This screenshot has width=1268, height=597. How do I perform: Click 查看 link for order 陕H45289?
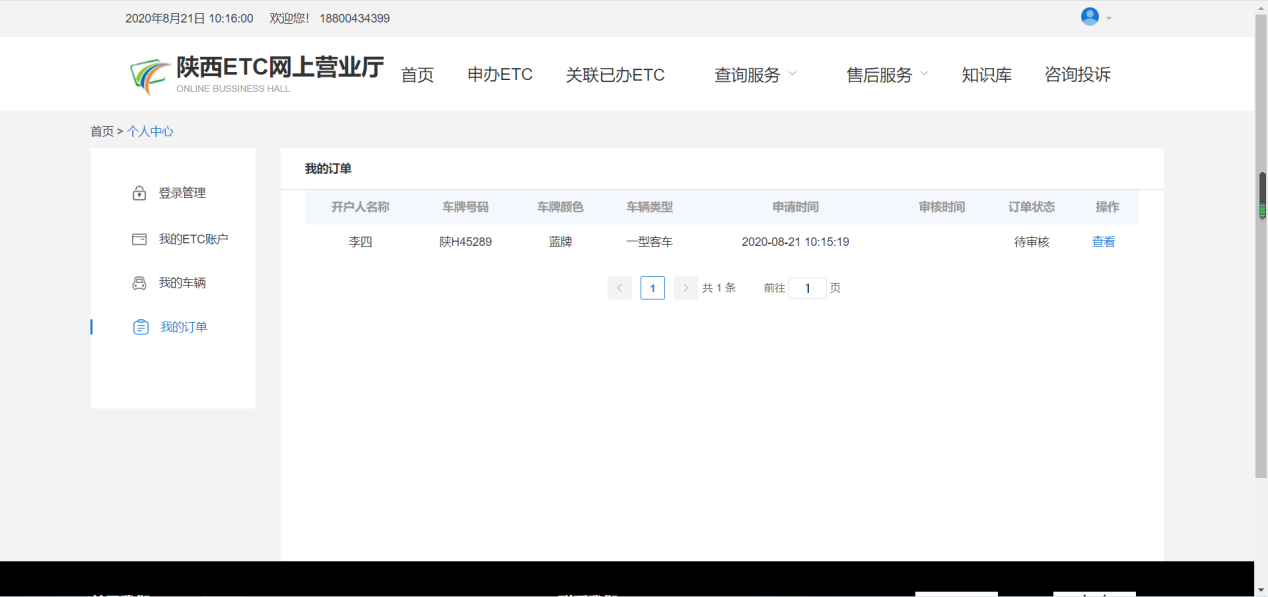coord(1103,242)
